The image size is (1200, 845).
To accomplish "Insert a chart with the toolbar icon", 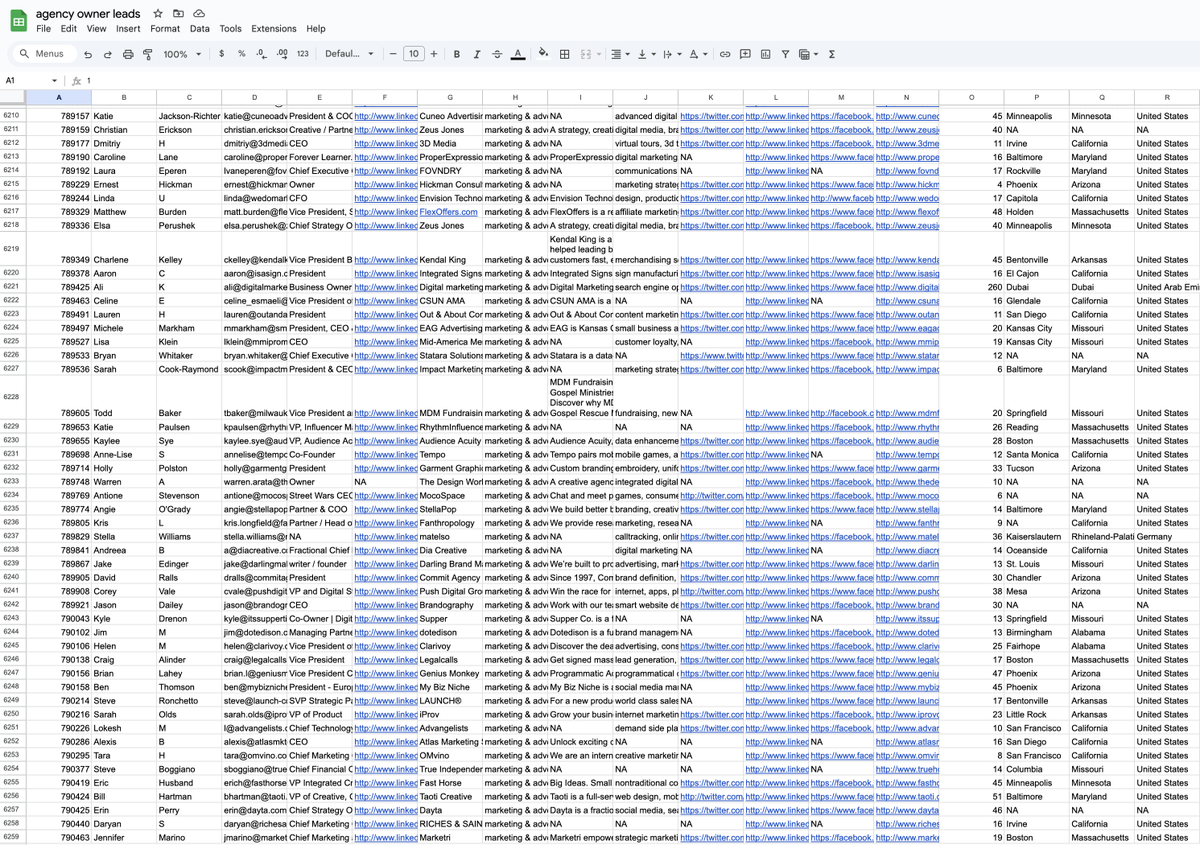I will click(x=765, y=54).
